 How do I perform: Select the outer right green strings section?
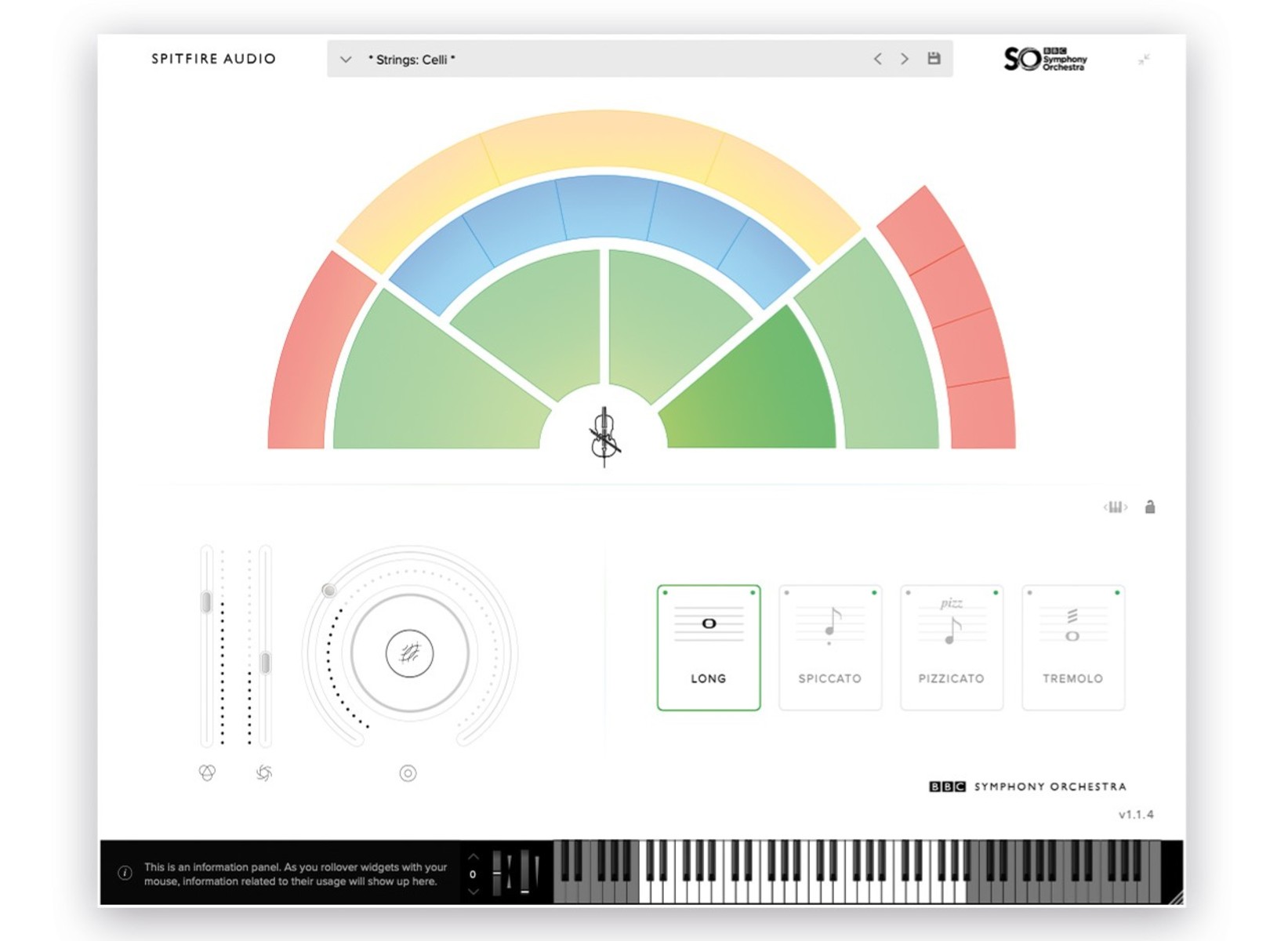(878, 353)
